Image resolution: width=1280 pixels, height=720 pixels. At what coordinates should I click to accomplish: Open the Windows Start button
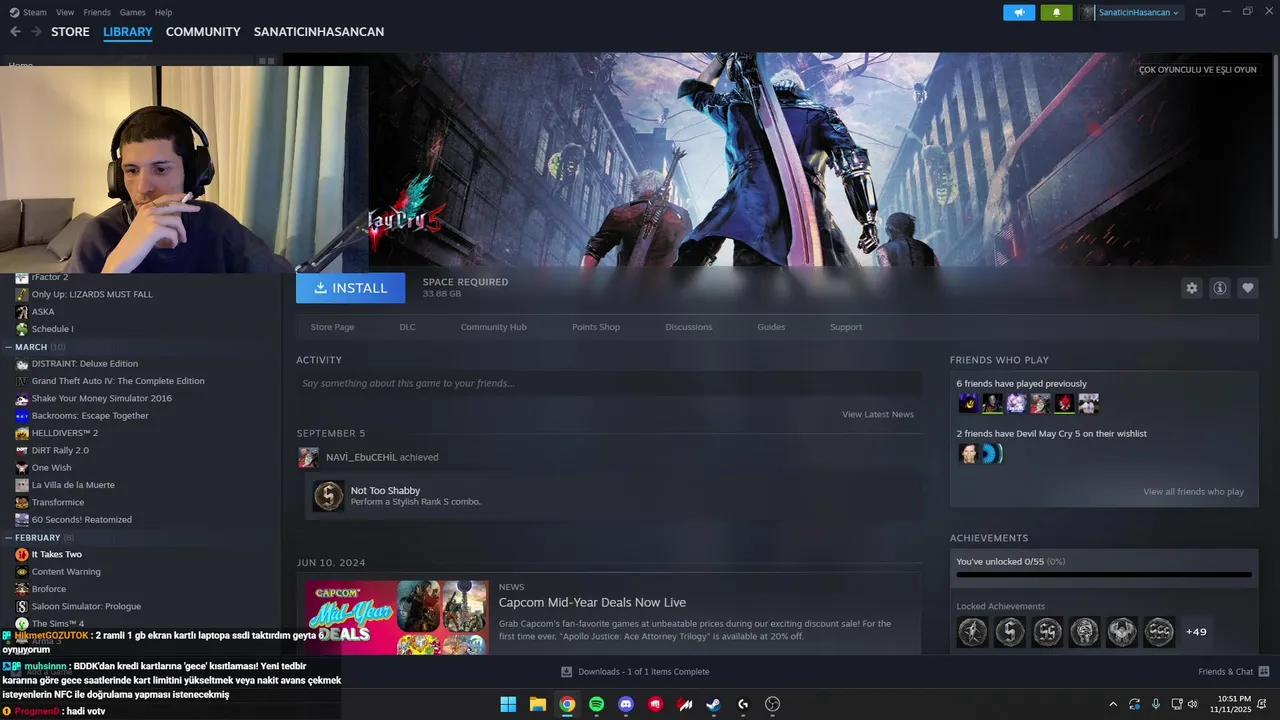[x=508, y=704]
